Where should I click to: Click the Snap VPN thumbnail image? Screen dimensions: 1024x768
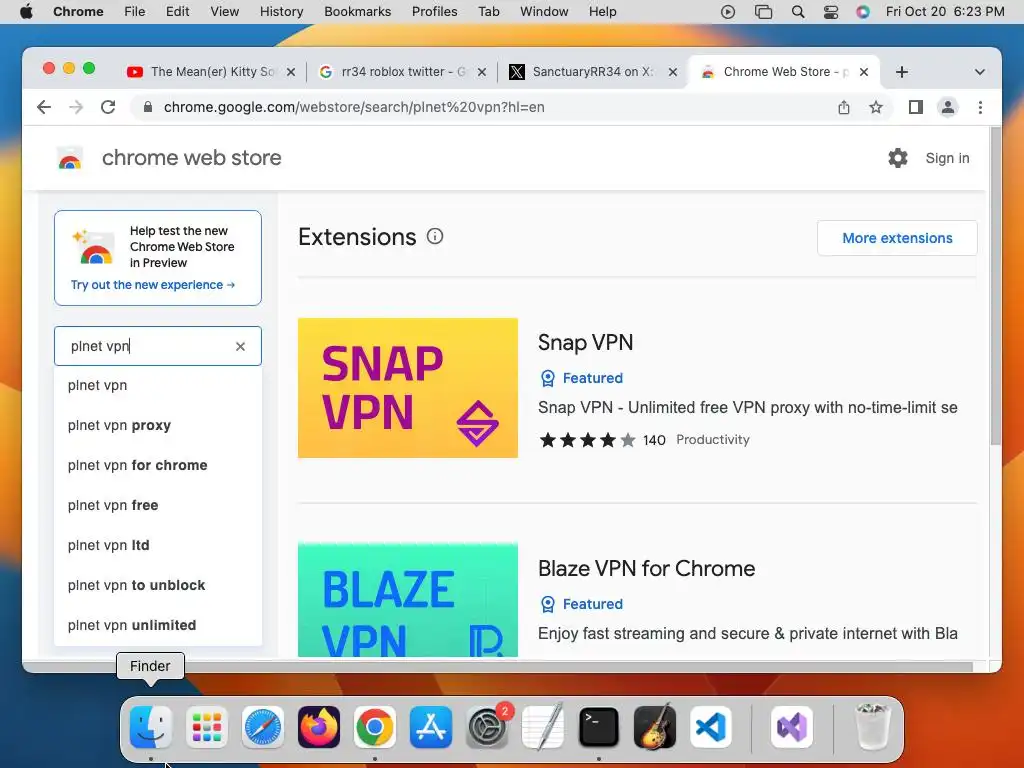click(408, 388)
